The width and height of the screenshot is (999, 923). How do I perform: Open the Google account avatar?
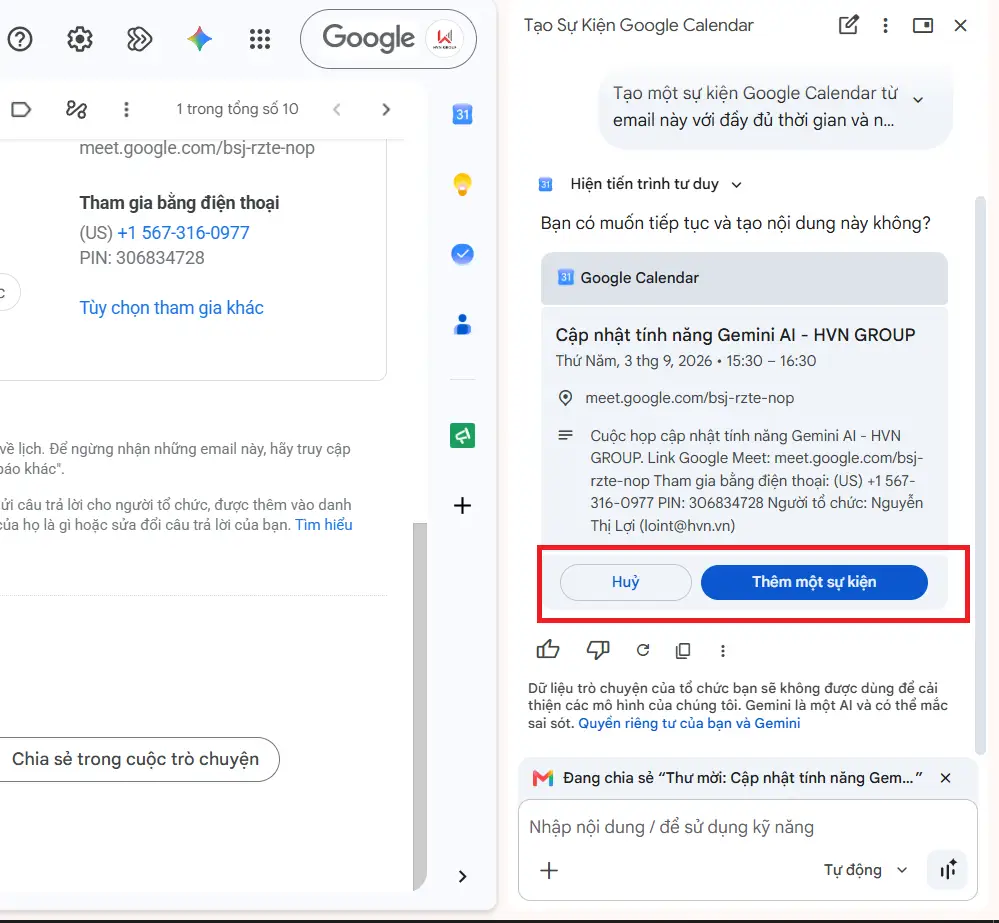[x=445, y=39]
